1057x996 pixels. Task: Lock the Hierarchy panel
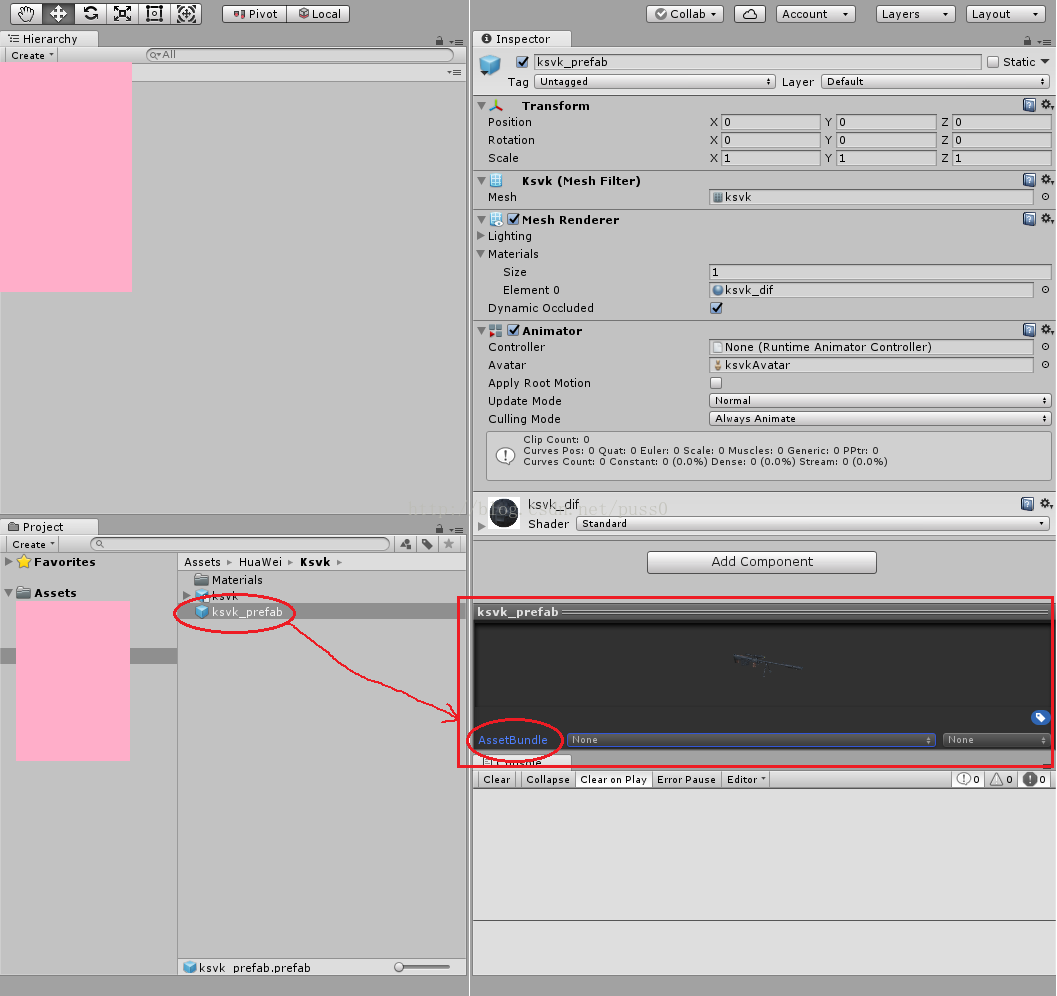(x=440, y=40)
